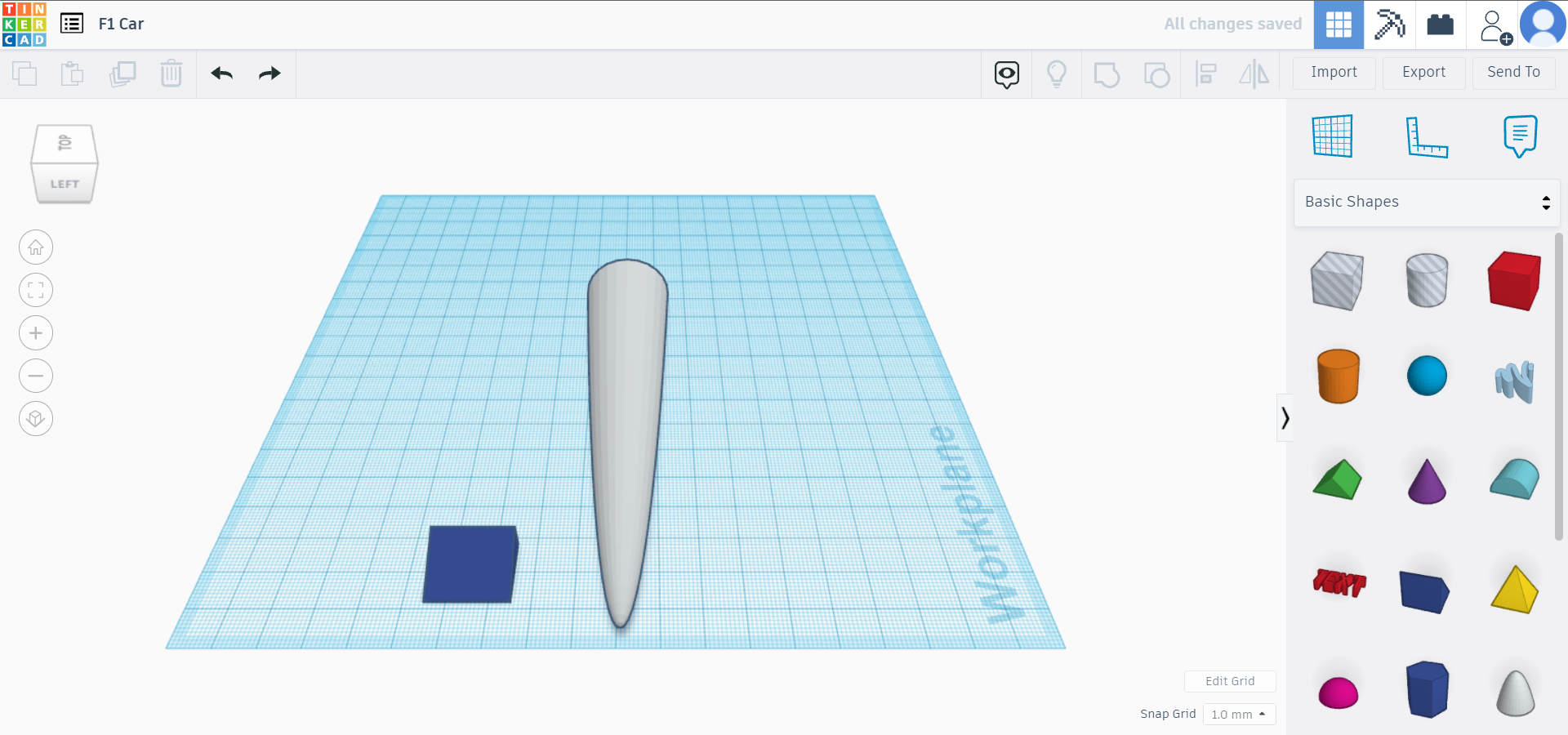Click the shapes panel scrollbar

point(1559,386)
